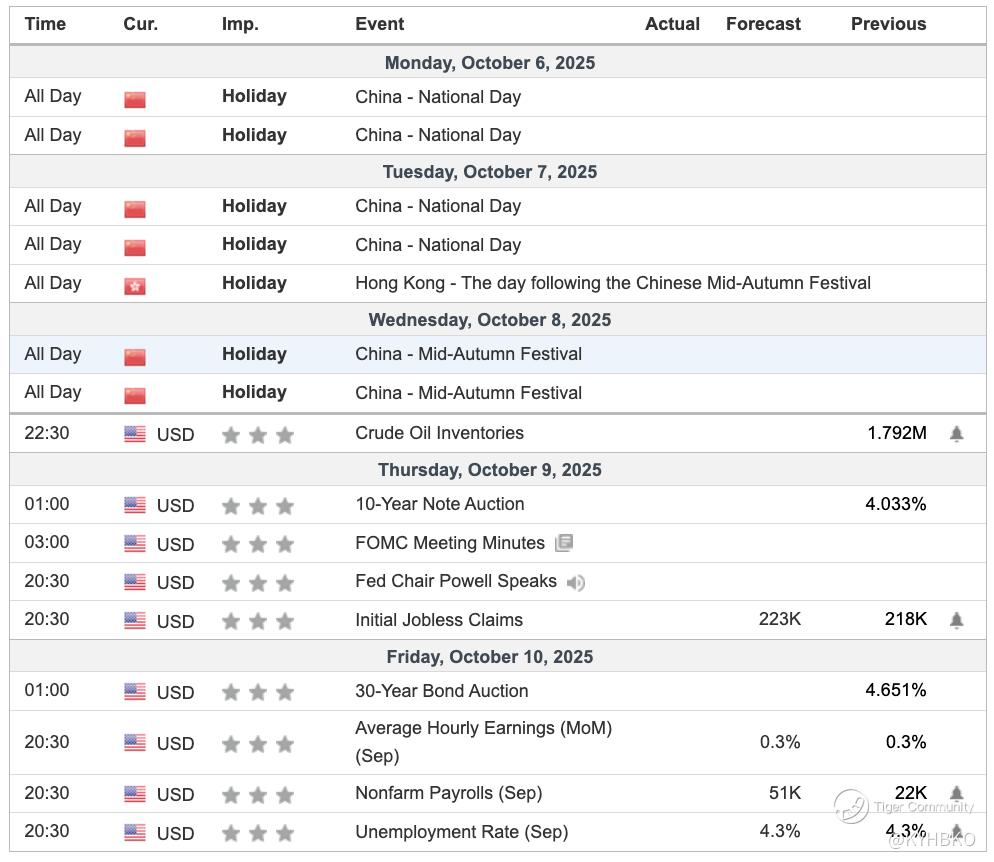Open the Nonfarm Payrolls (Sep) event
The image size is (994, 862).
[x=448, y=793]
